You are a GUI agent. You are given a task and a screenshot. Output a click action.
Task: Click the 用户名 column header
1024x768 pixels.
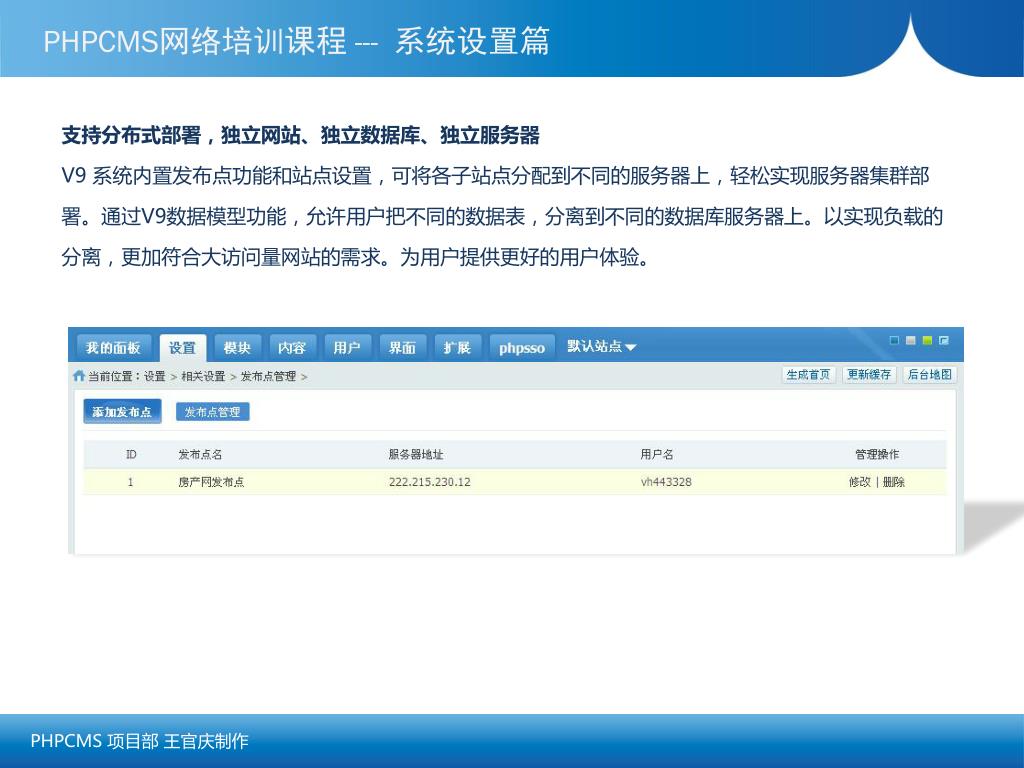click(x=657, y=455)
